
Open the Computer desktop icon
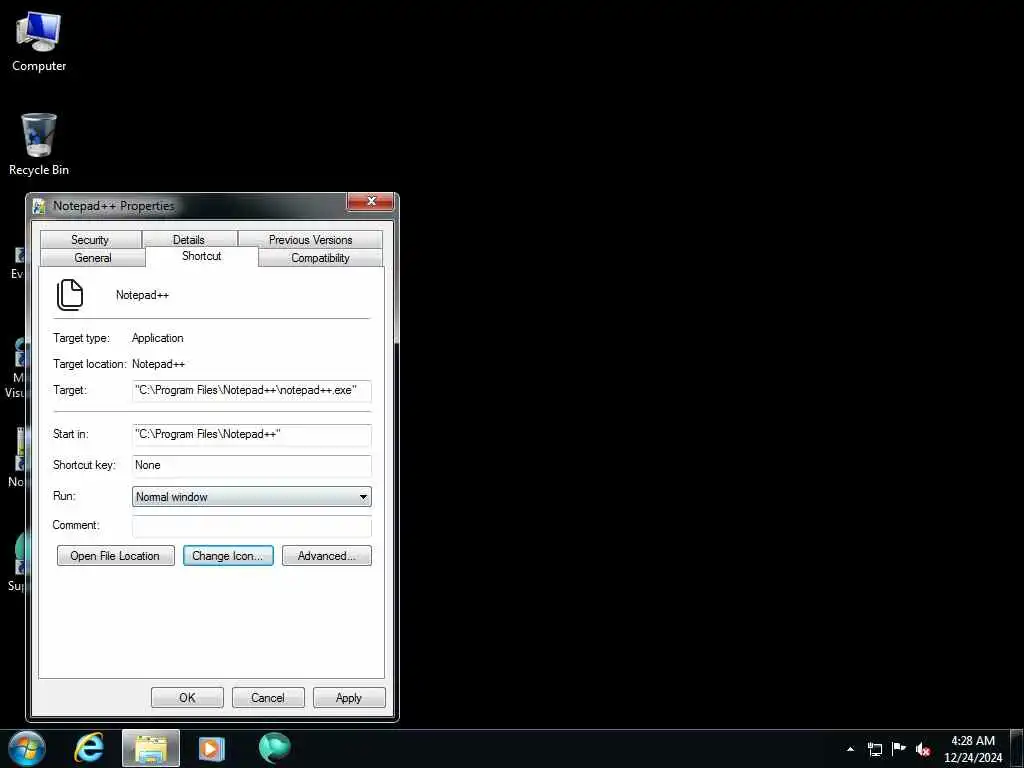click(39, 42)
